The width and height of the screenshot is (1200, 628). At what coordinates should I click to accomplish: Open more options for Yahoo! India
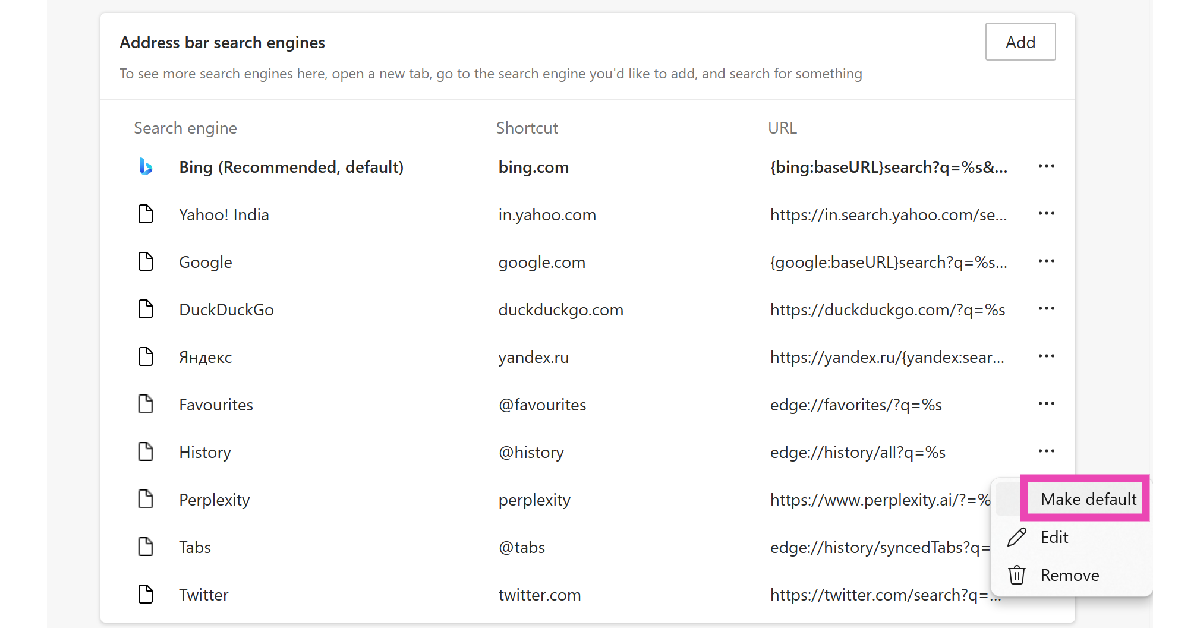(x=1046, y=214)
